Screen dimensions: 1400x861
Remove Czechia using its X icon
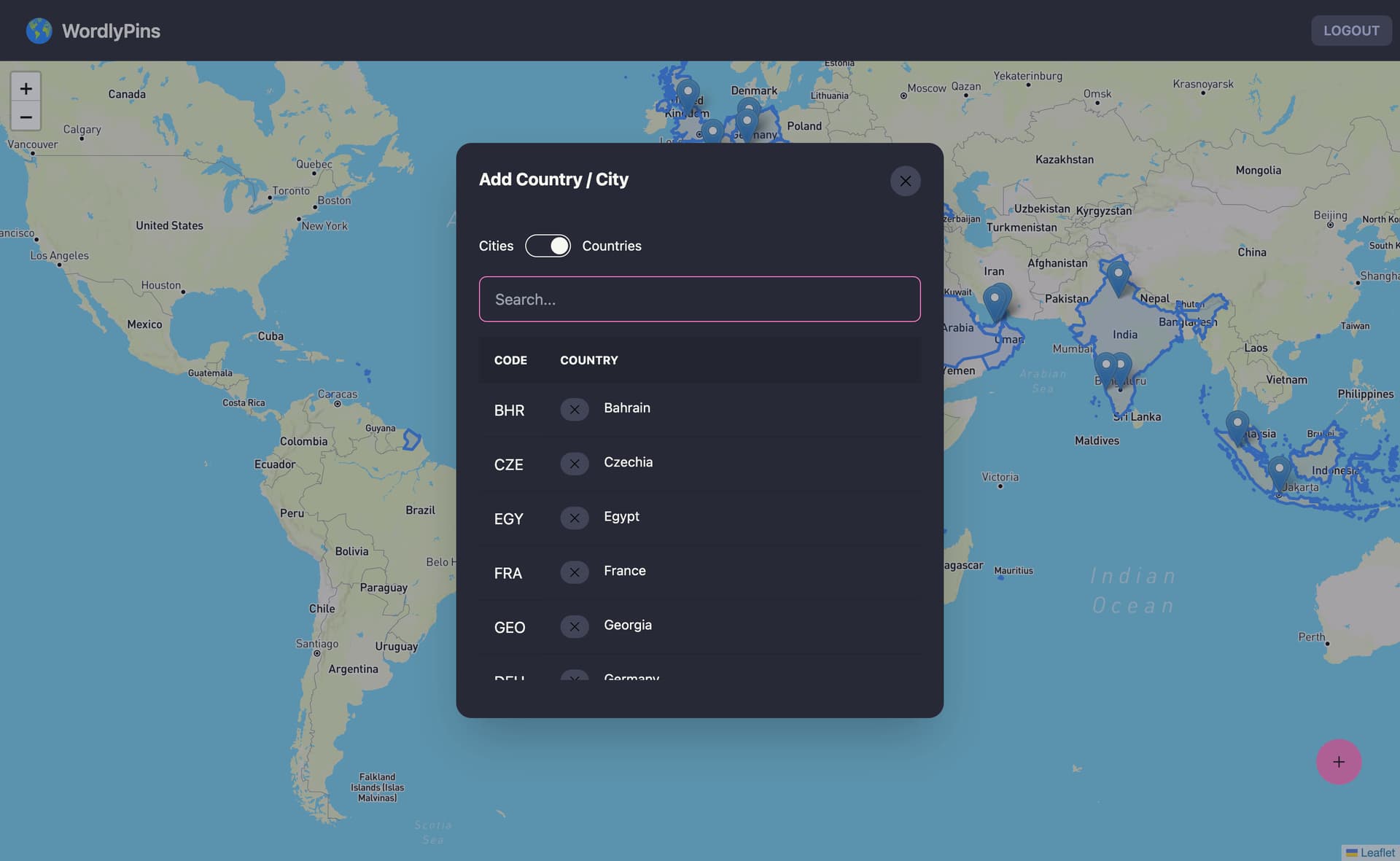click(x=575, y=464)
